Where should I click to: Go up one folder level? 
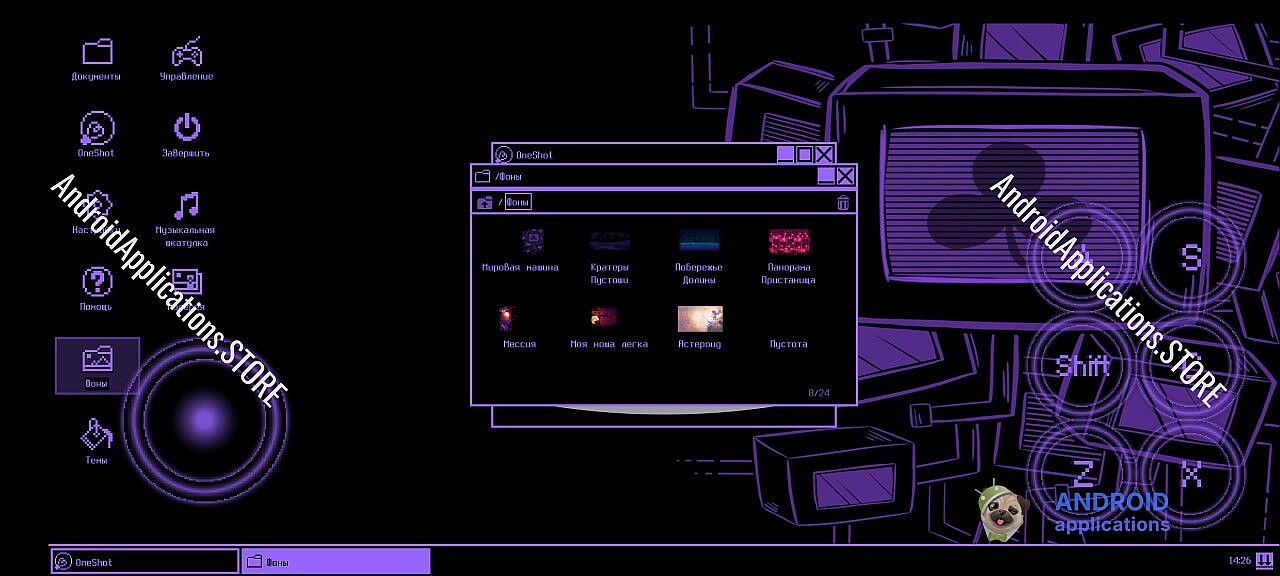point(485,203)
